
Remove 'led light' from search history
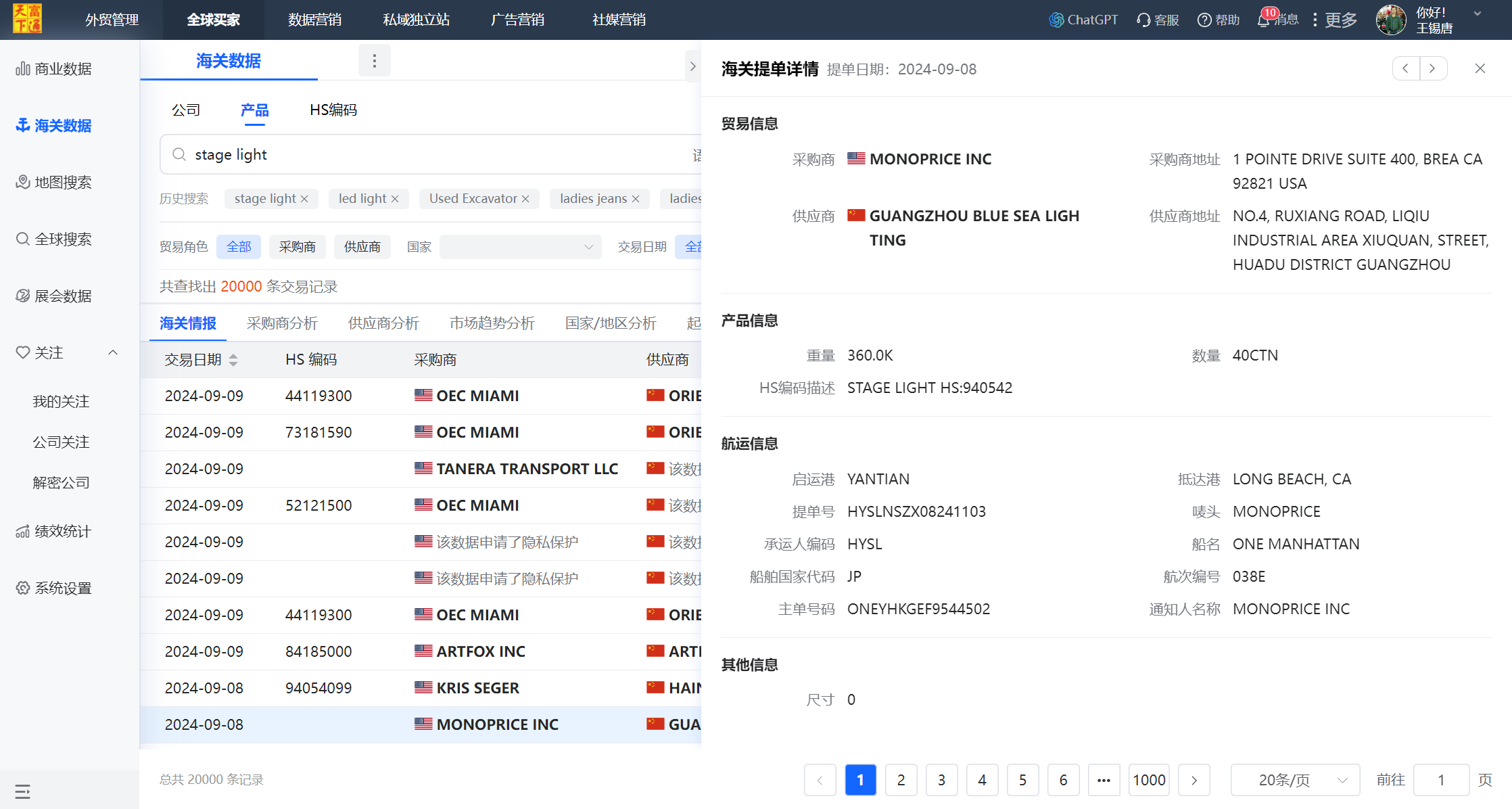coord(395,199)
